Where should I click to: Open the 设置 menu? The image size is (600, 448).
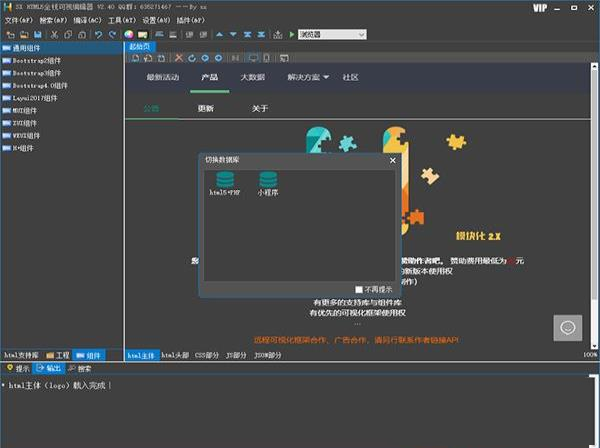point(156,20)
